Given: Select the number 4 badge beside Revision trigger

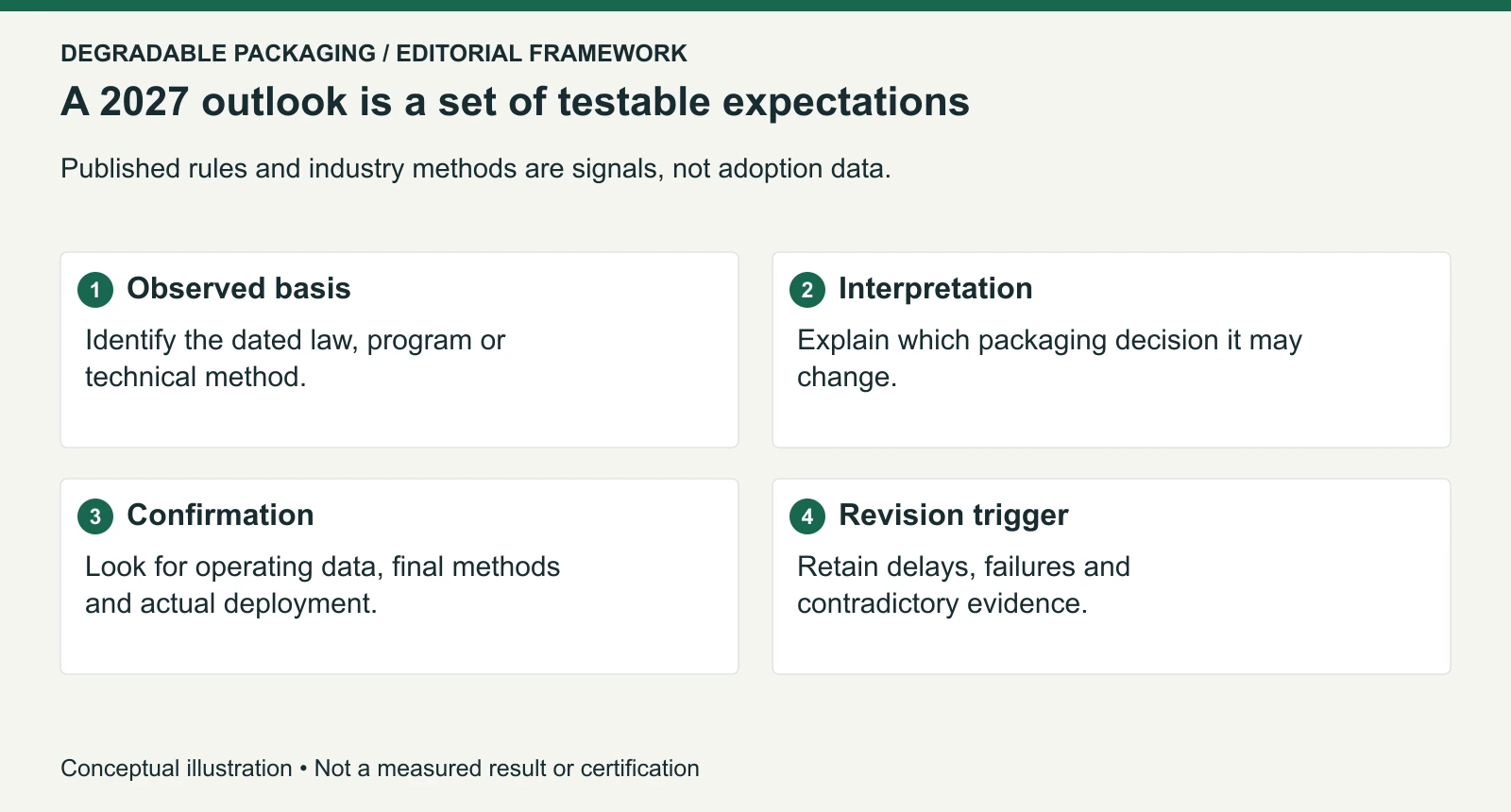Looking at the screenshot, I should coord(807,516).
